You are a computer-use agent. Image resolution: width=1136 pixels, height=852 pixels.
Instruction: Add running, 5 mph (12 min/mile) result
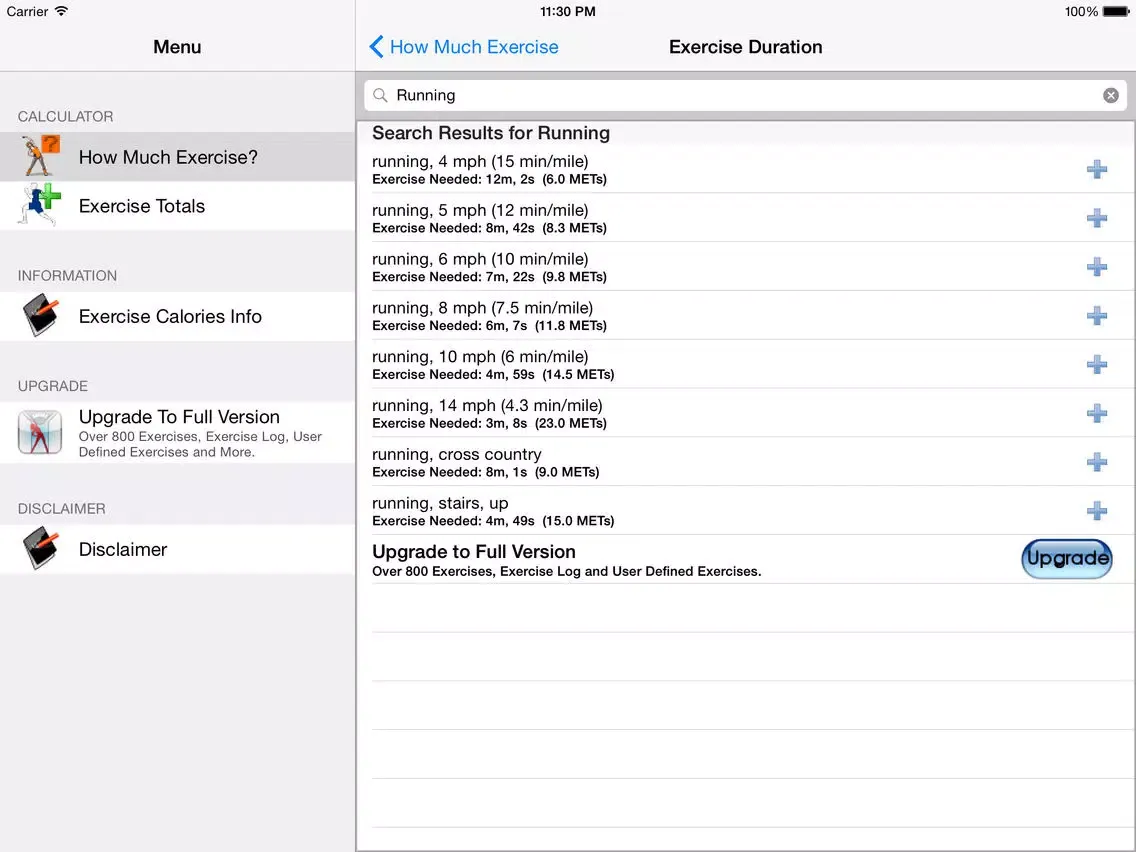coord(1097,218)
